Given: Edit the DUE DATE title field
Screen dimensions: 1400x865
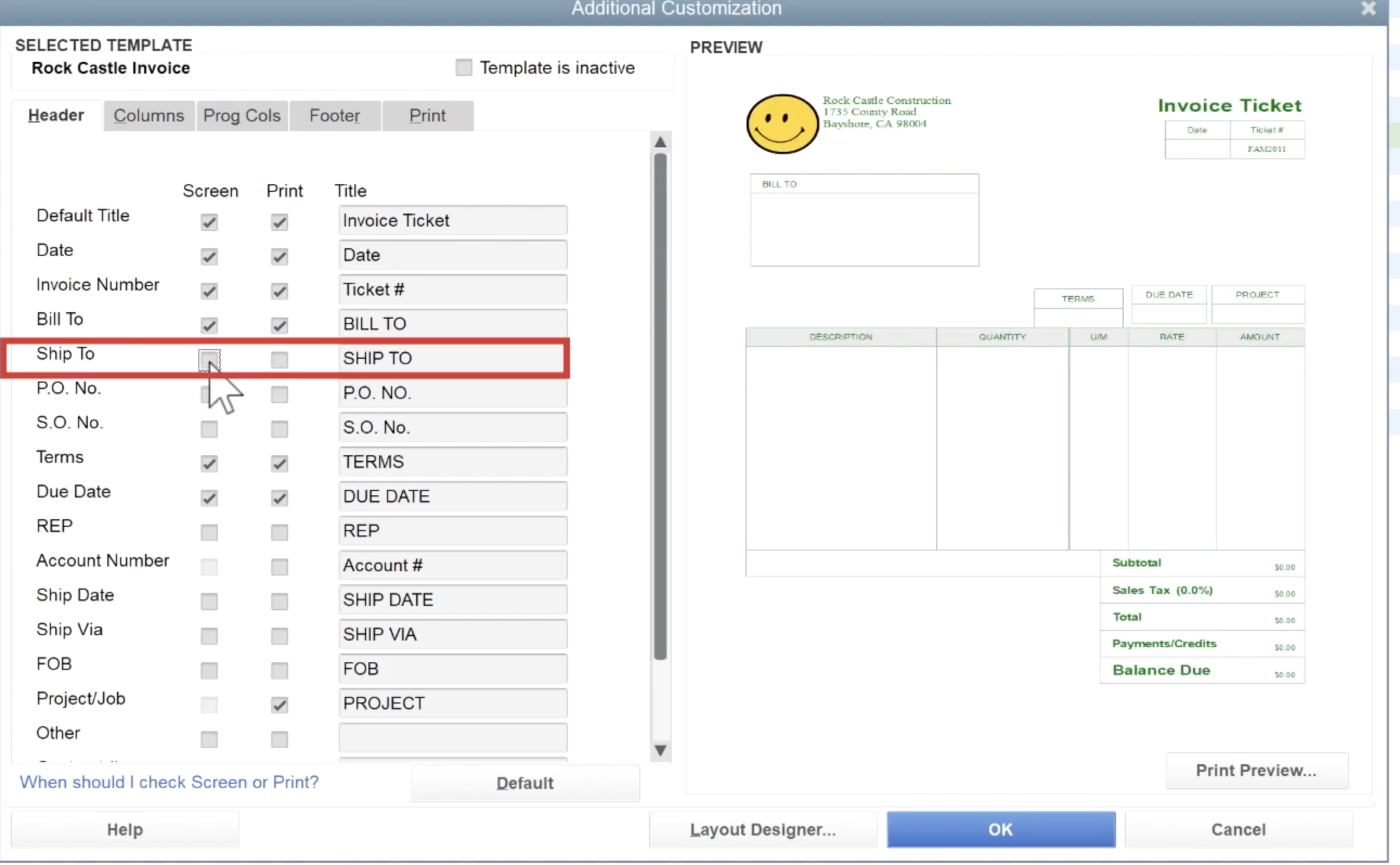Looking at the screenshot, I should pyautogui.click(x=453, y=496).
